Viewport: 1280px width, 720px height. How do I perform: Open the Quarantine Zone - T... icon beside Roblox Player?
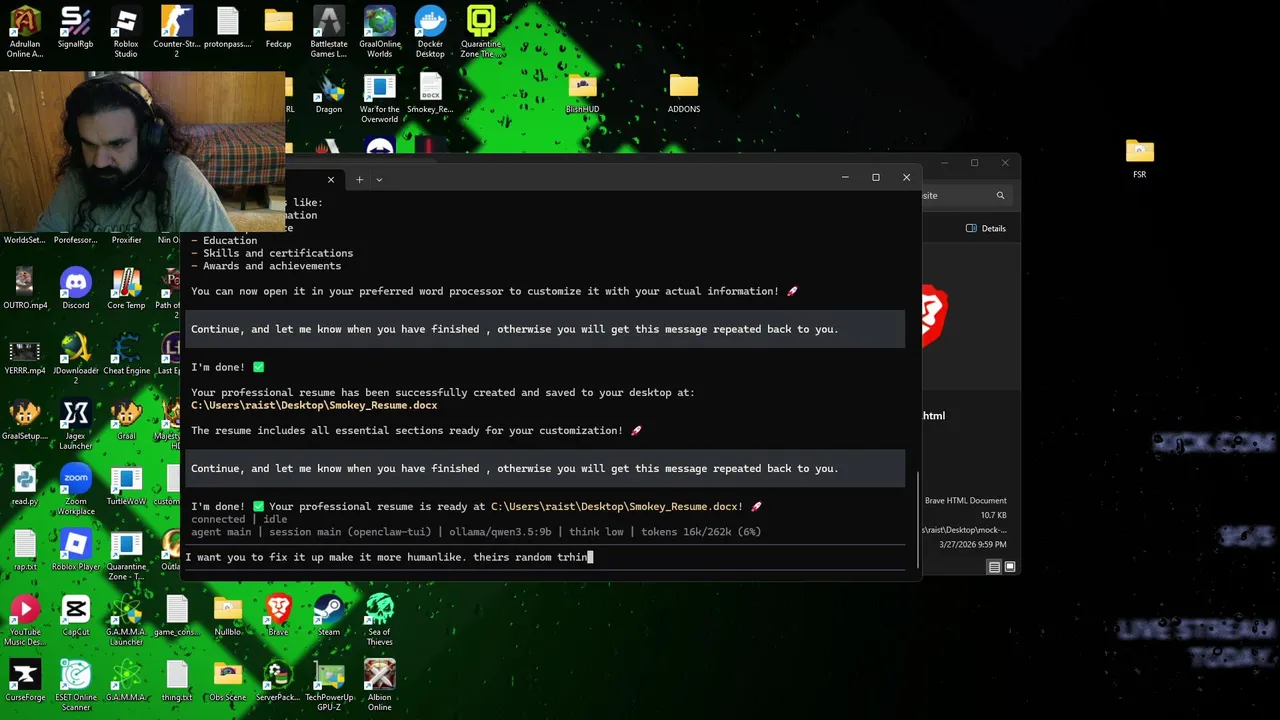tap(126, 556)
